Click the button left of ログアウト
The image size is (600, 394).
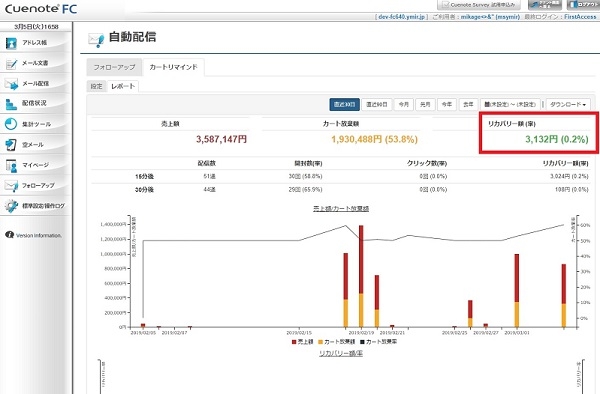coord(545,5)
